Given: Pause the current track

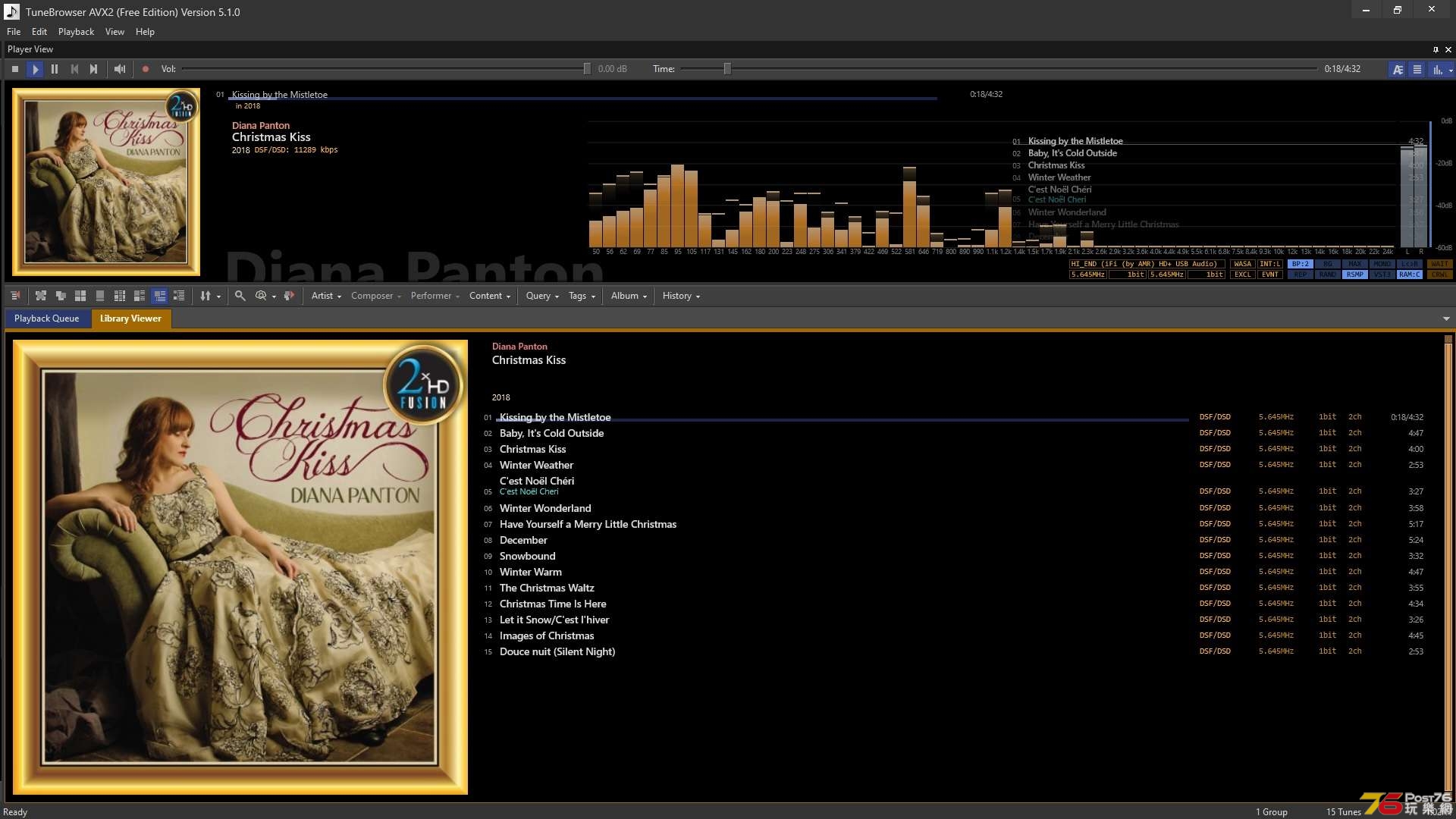Looking at the screenshot, I should pyautogui.click(x=55, y=69).
